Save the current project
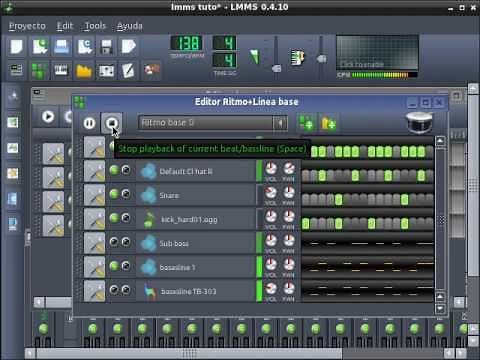The image size is (480, 360). 106,46
